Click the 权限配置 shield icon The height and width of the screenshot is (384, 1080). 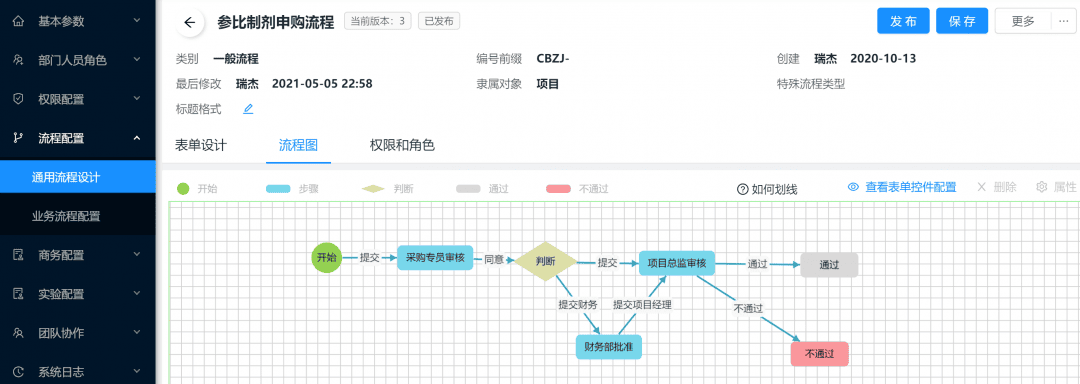point(19,99)
